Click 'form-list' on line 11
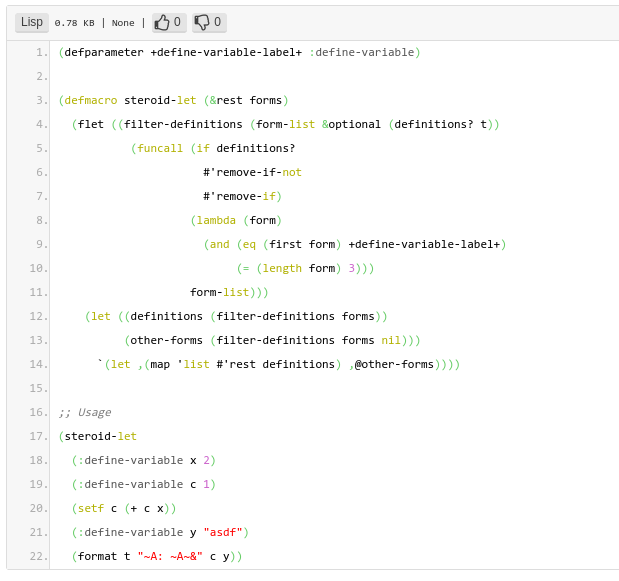619x581 pixels. point(219,292)
